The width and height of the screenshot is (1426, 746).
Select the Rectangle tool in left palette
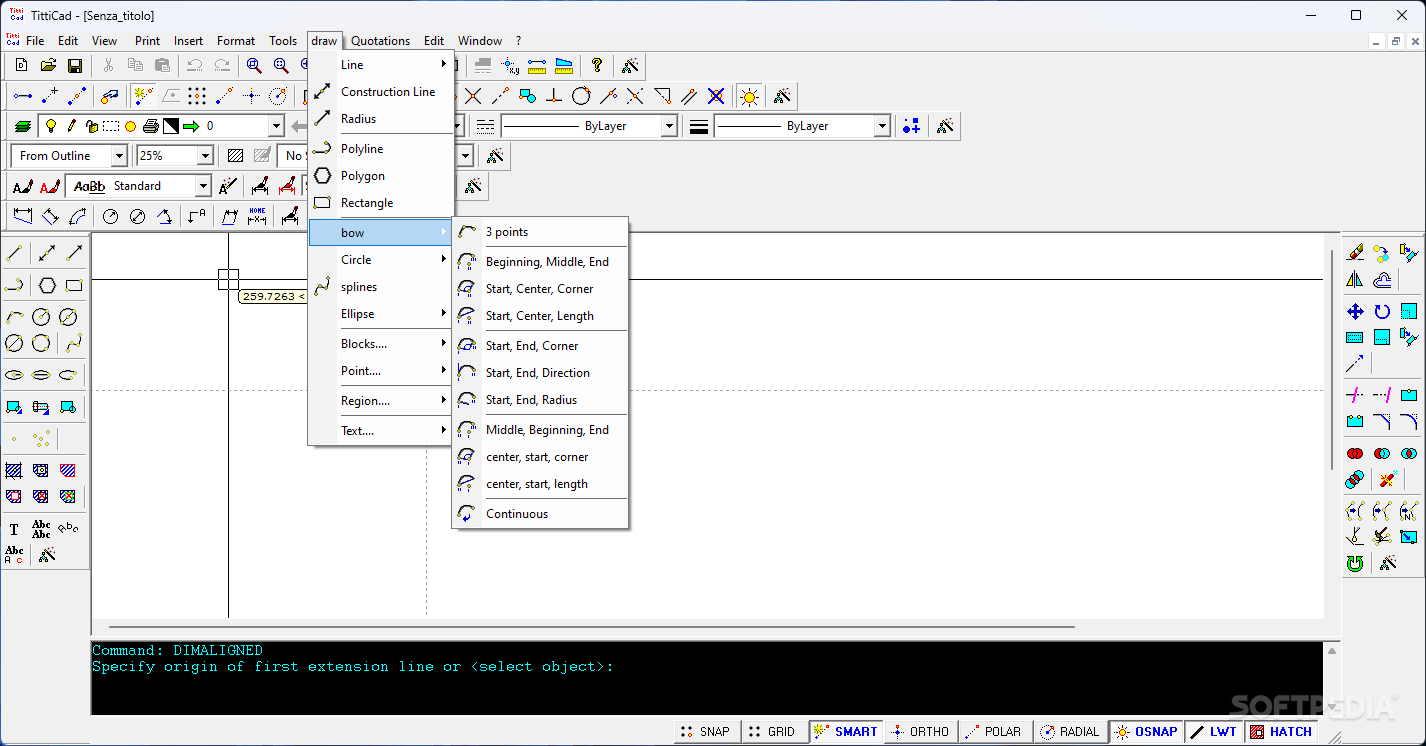tap(74, 285)
